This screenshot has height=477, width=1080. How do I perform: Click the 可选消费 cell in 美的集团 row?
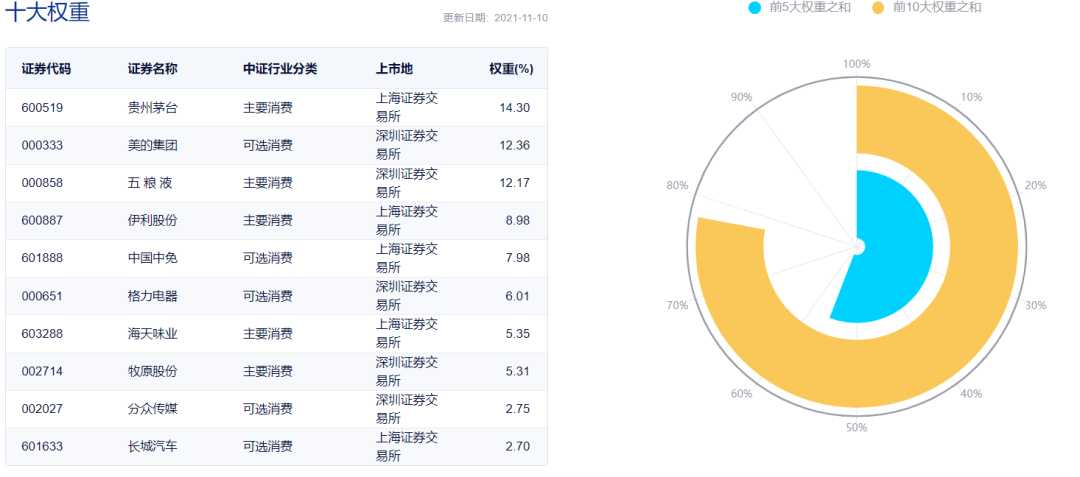pos(268,145)
